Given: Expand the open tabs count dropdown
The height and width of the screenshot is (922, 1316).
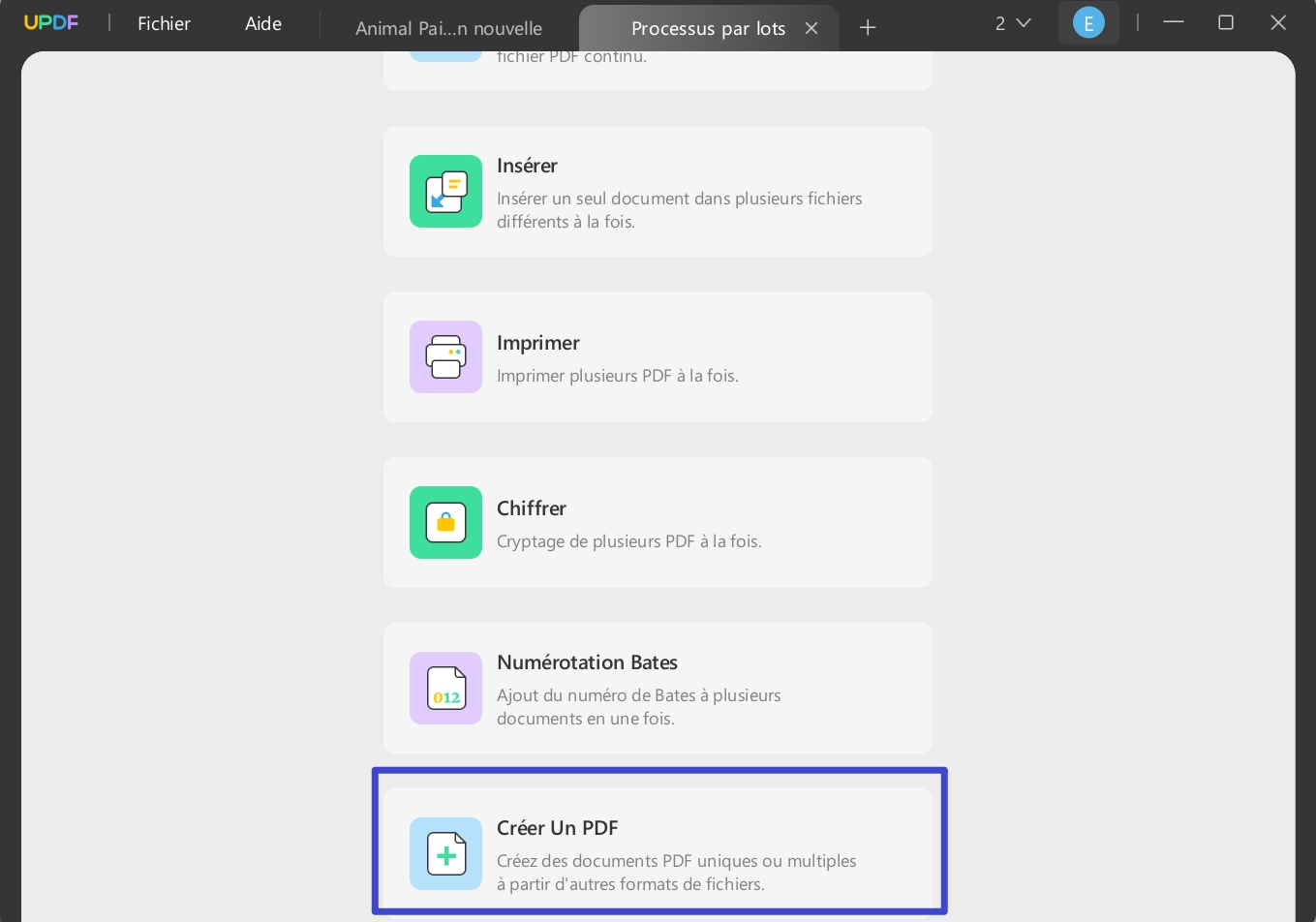Looking at the screenshot, I should [x=1013, y=23].
